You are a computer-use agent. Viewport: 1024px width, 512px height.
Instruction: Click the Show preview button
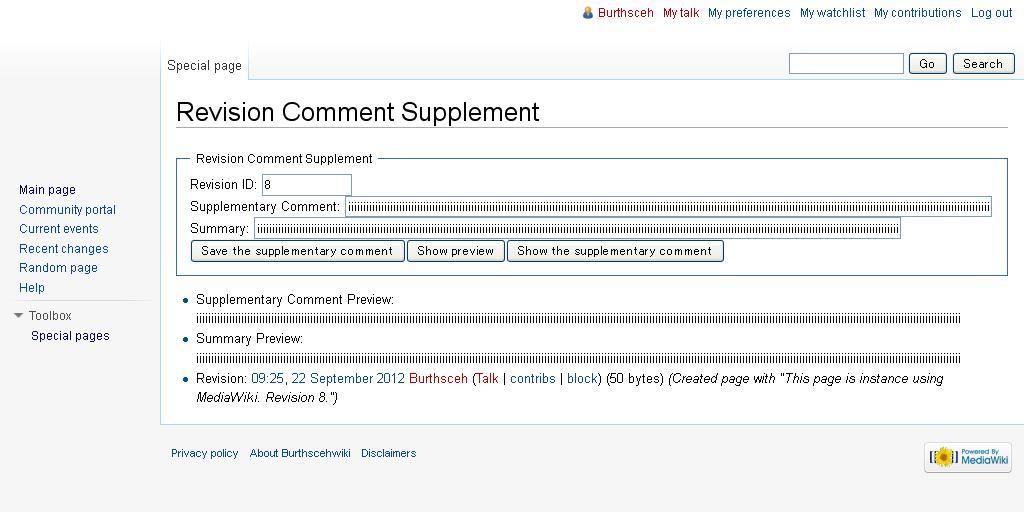point(455,251)
